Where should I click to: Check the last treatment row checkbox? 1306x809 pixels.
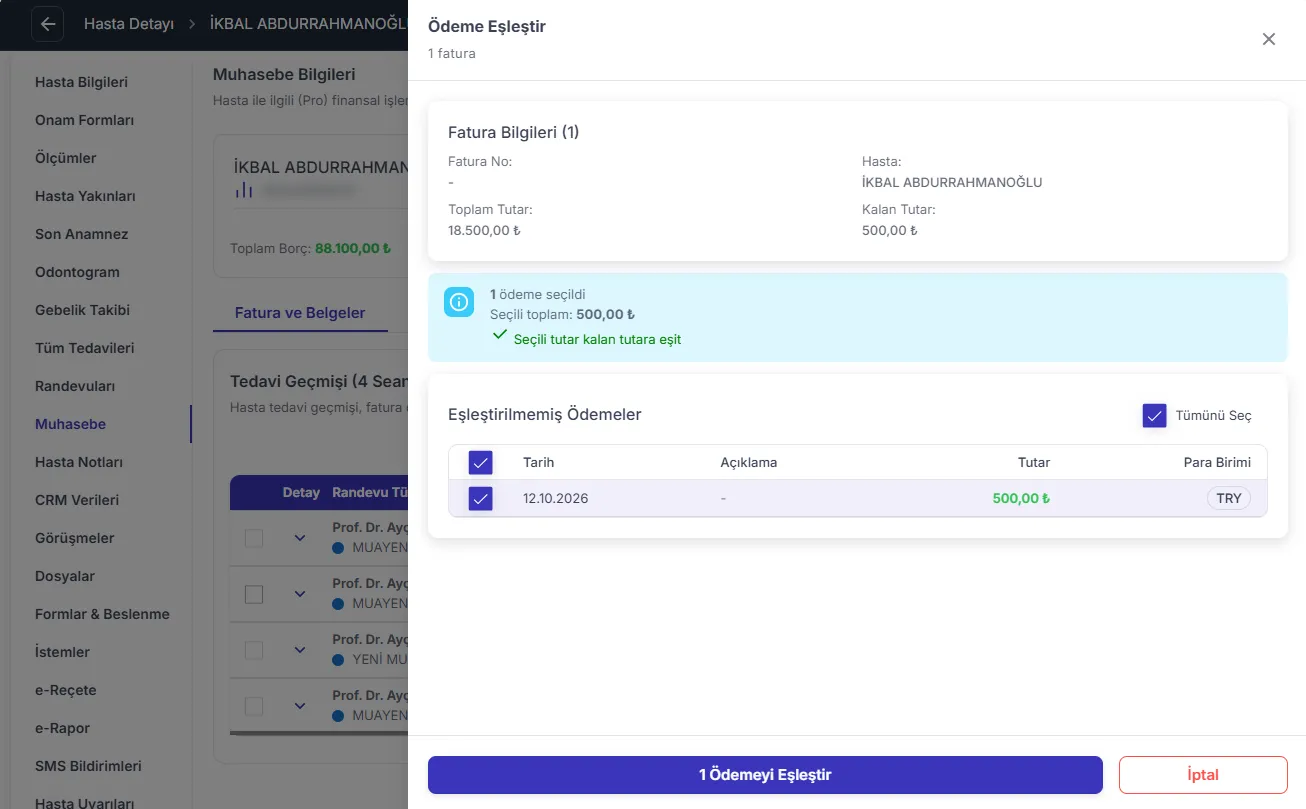point(254,706)
